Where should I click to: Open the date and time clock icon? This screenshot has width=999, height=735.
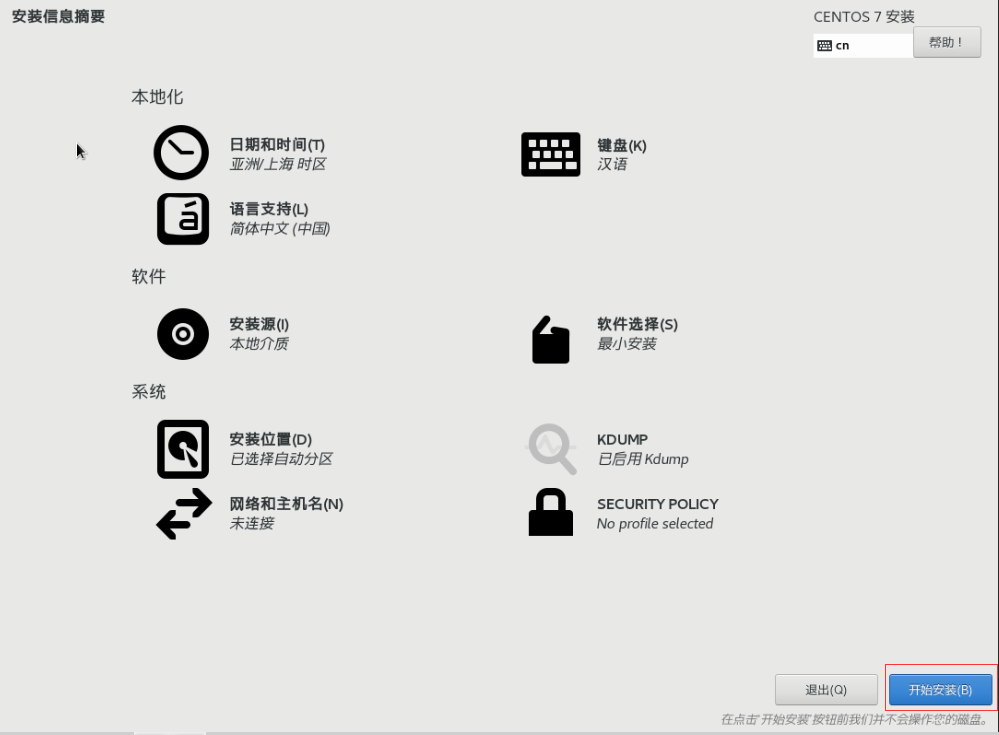click(181, 153)
